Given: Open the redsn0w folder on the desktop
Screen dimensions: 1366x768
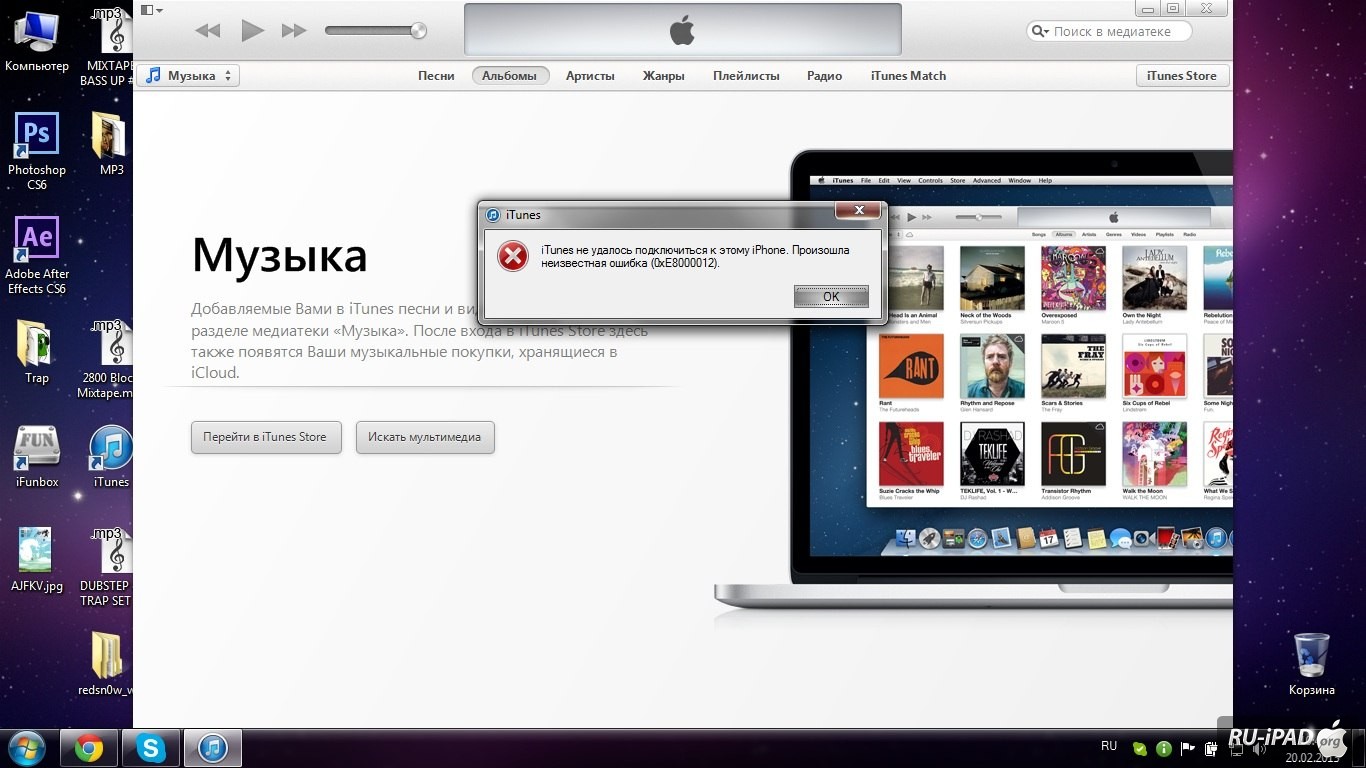Looking at the screenshot, I should pyautogui.click(x=106, y=664).
